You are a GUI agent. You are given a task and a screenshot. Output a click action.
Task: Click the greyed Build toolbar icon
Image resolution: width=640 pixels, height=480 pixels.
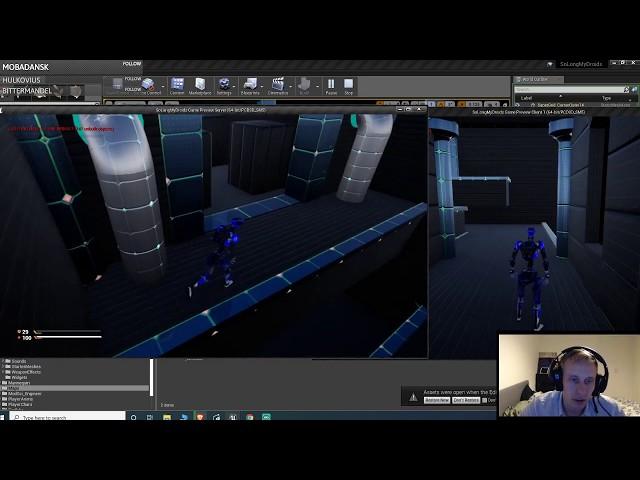tap(304, 86)
